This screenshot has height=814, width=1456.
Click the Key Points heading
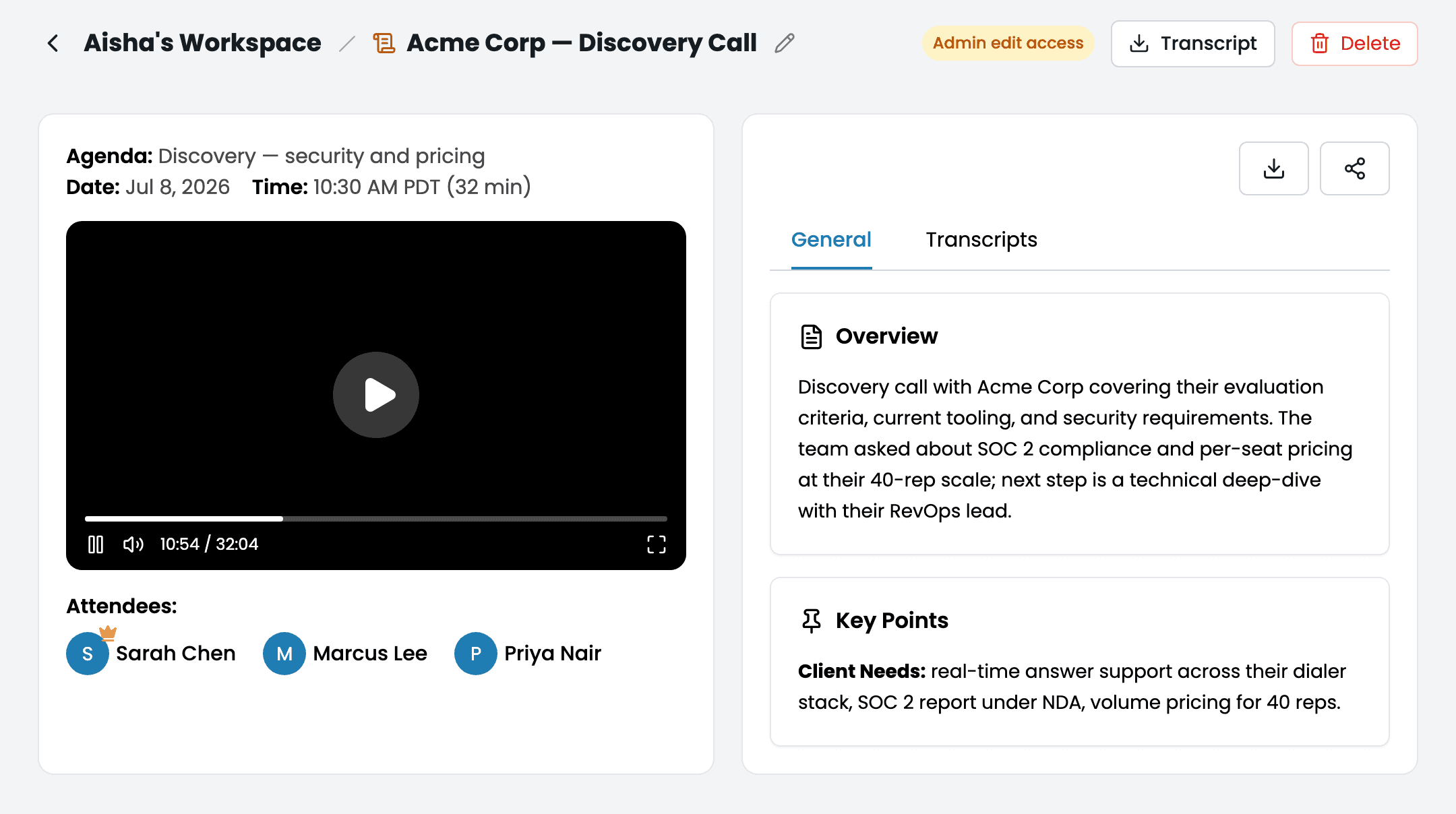pos(892,621)
